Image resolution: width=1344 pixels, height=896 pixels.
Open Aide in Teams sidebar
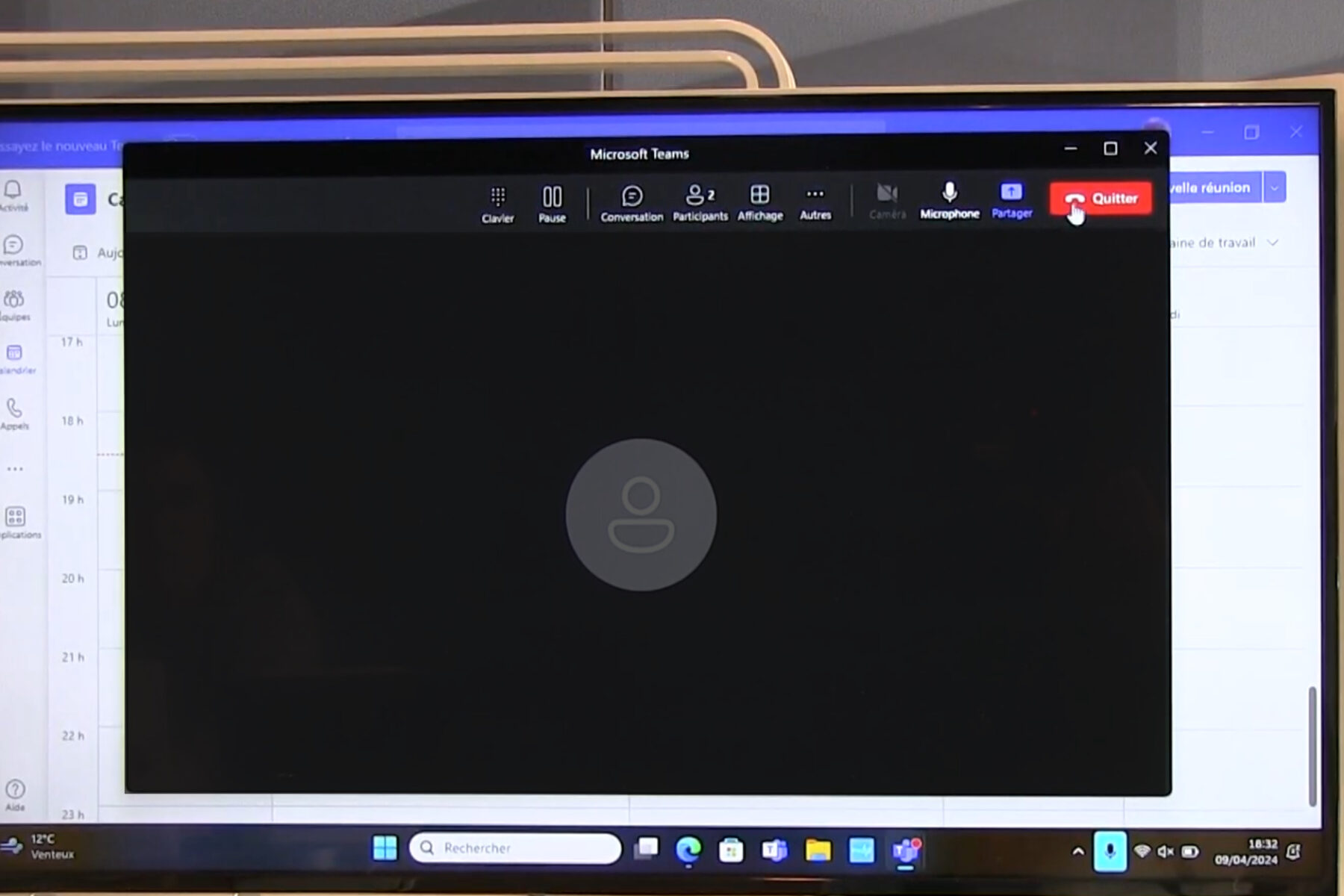point(15,796)
